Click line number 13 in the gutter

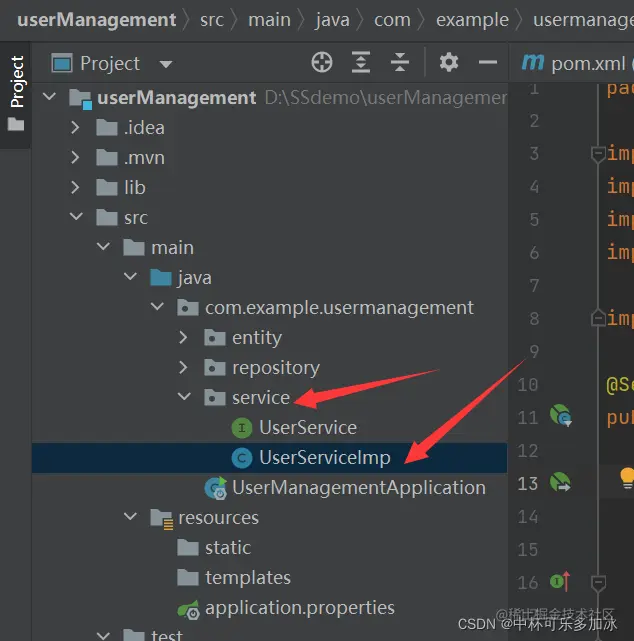(x=527, y=484)
